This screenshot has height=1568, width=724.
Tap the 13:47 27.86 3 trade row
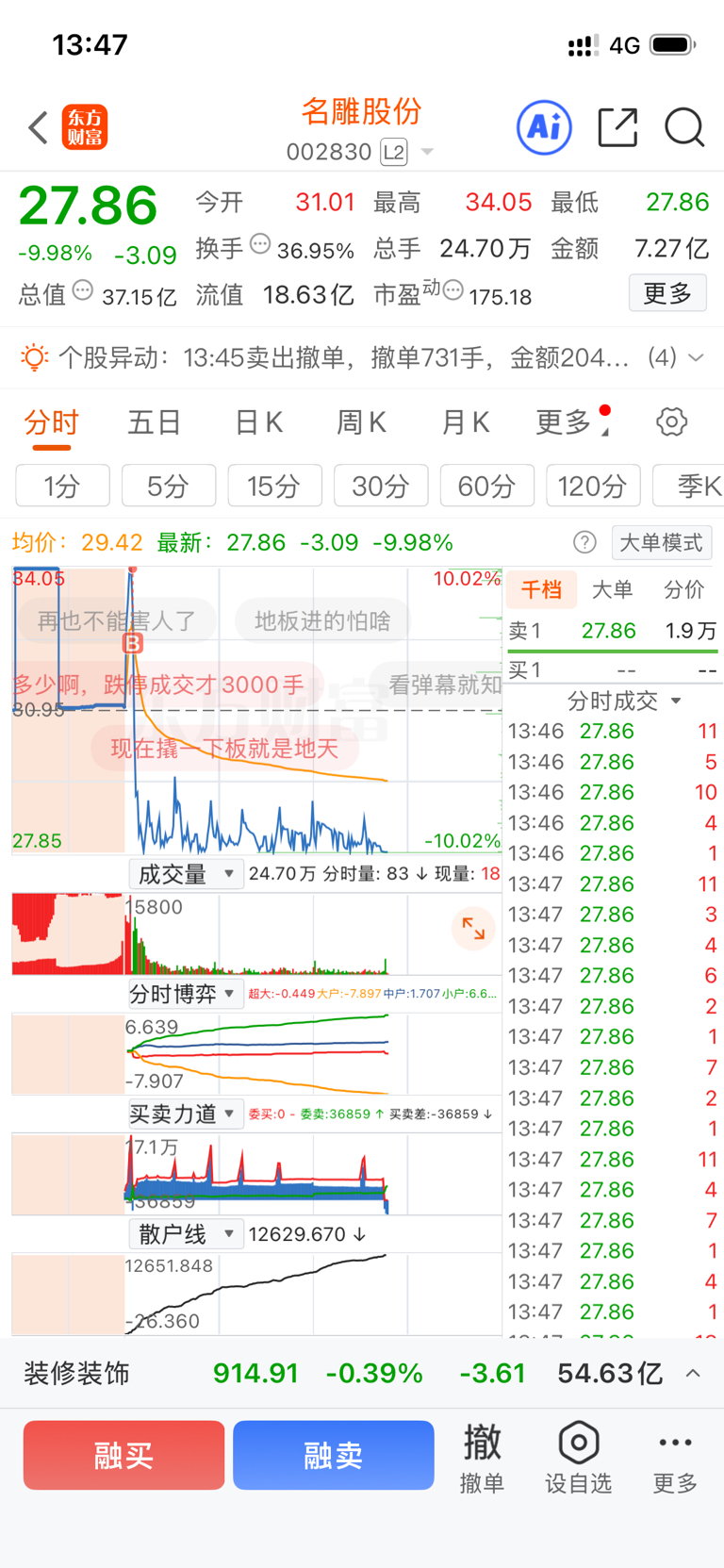pos(613,914)
